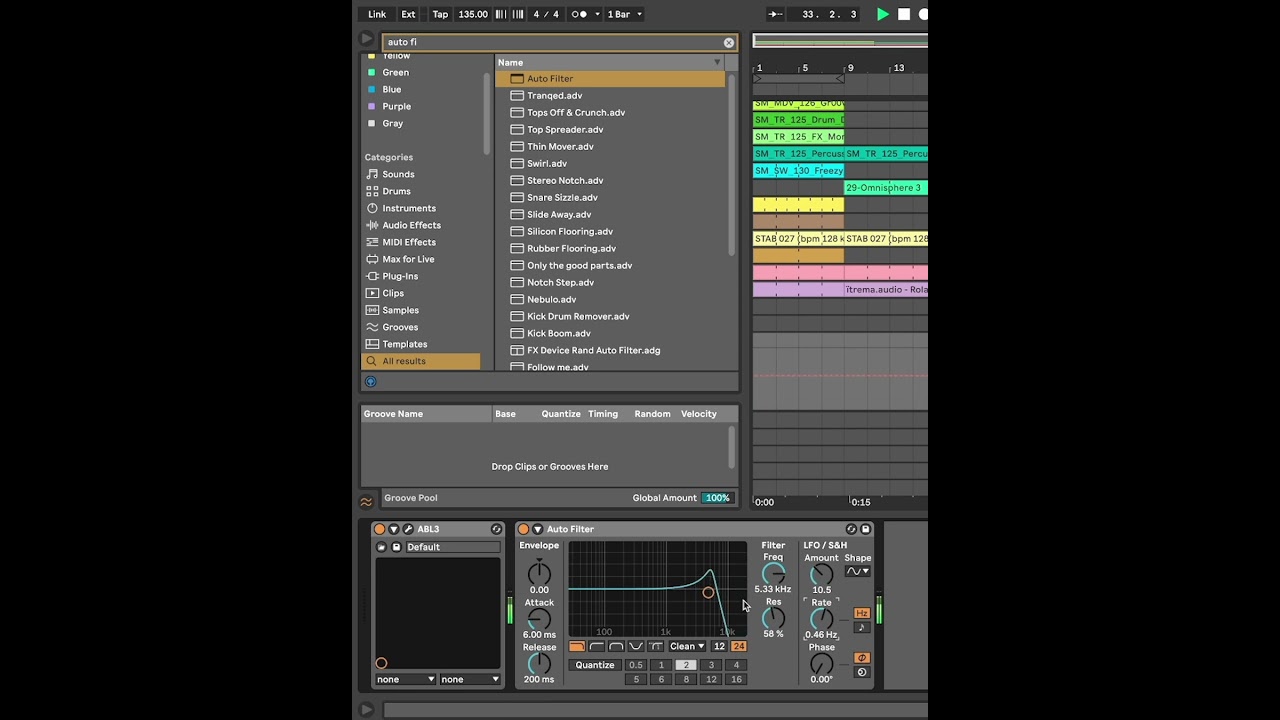Toggle Follow playback arrow icon

[775, 14]
